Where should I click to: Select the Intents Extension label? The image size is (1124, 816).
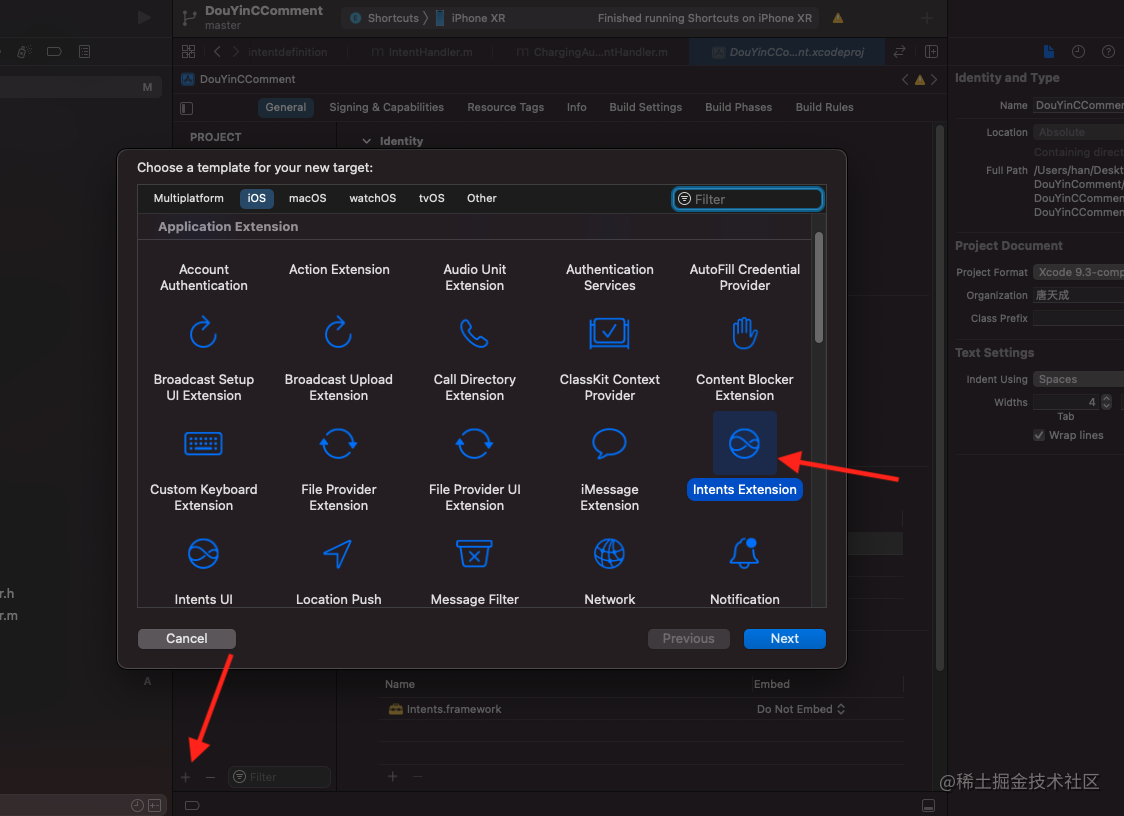click(744, 490)
